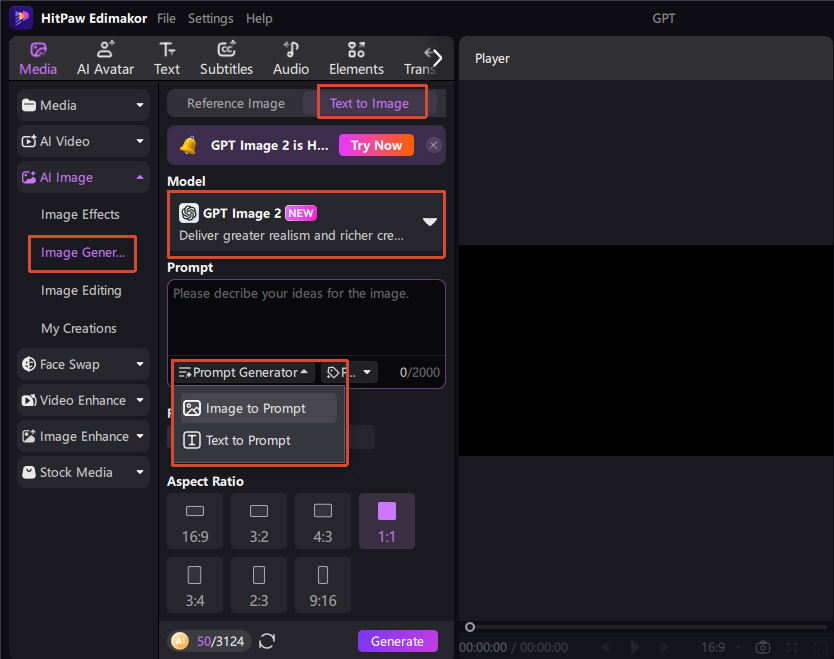Select the 4:3 aspect ratio
The image size is (834, 659).
pyautogui.click(x=323, y=521)
